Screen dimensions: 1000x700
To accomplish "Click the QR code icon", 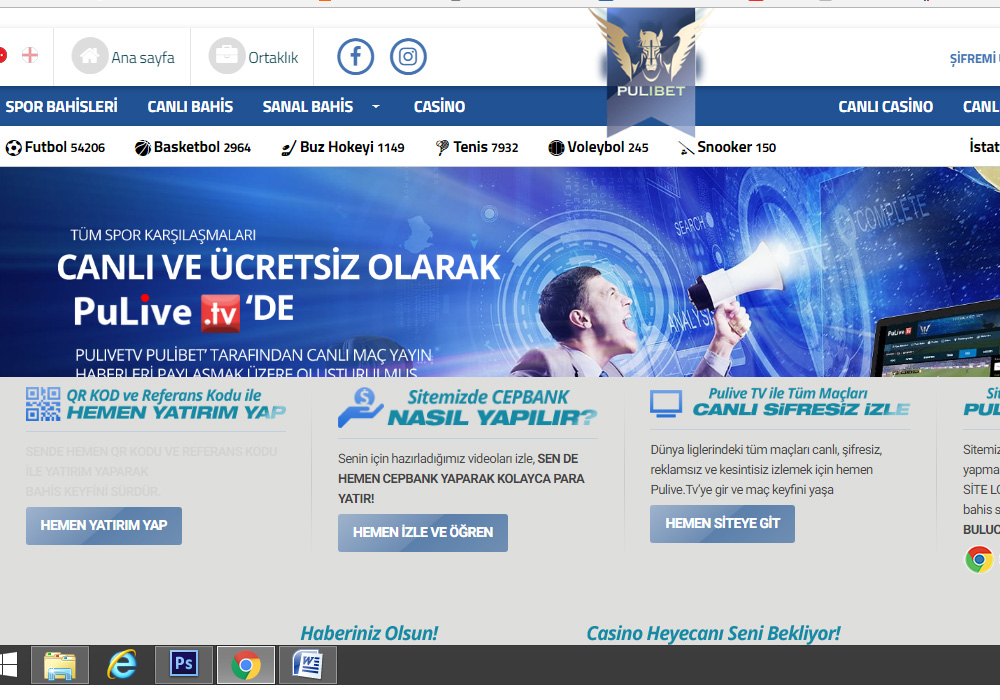I will (x=43, y=404).
